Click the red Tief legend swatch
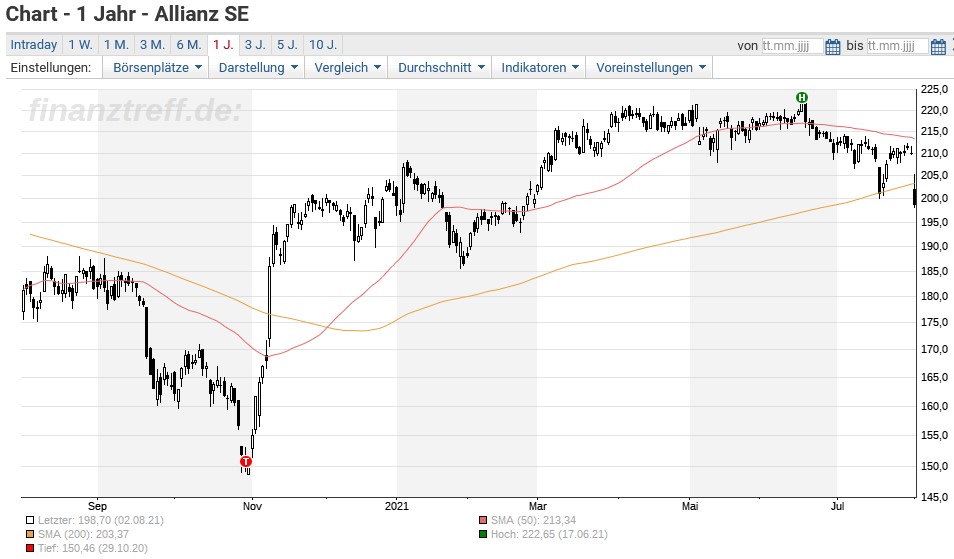The height and width of the screenshot is (559, 954). (x=30, y=549)
